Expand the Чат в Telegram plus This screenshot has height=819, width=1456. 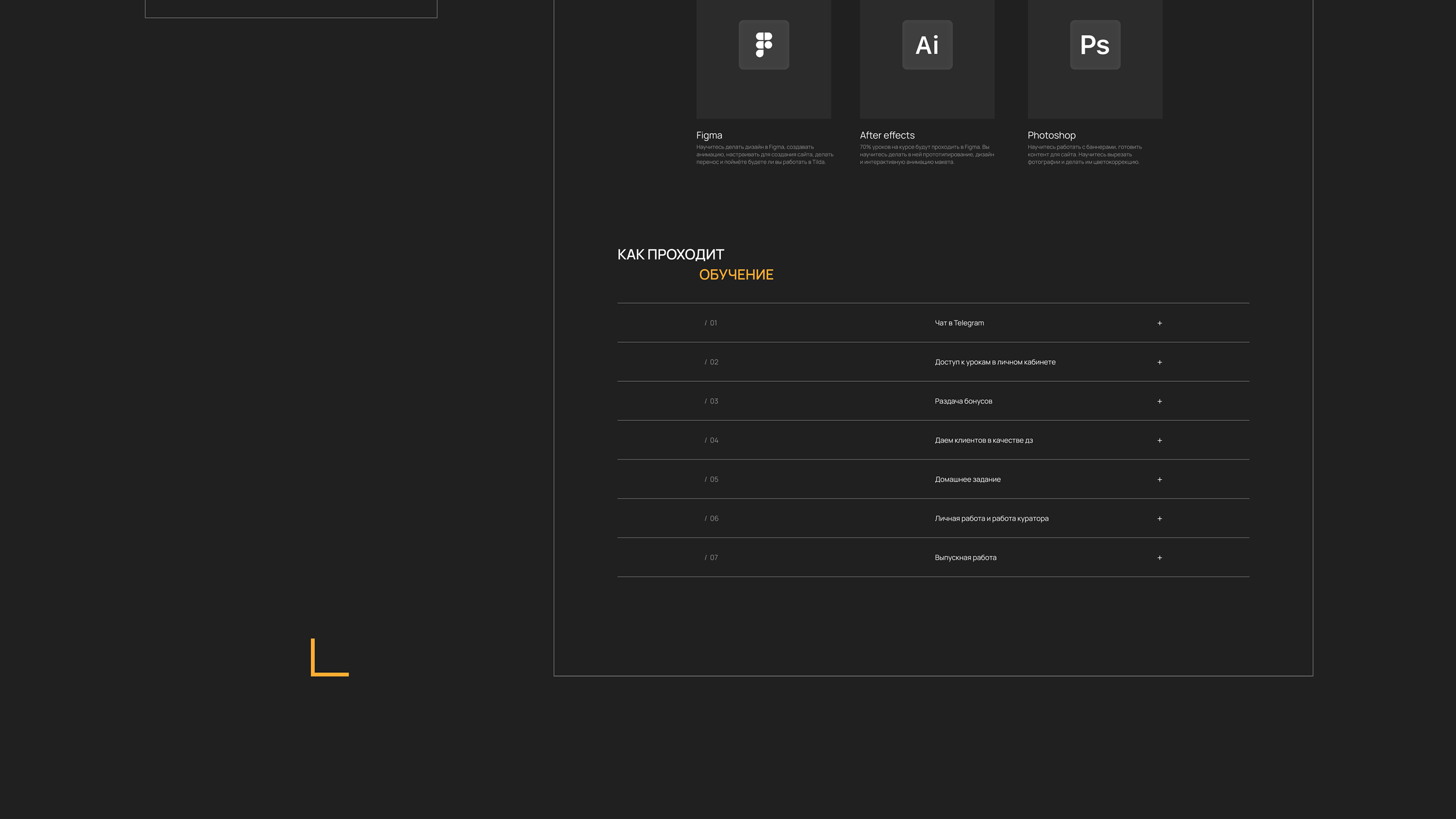point(1159,323)
